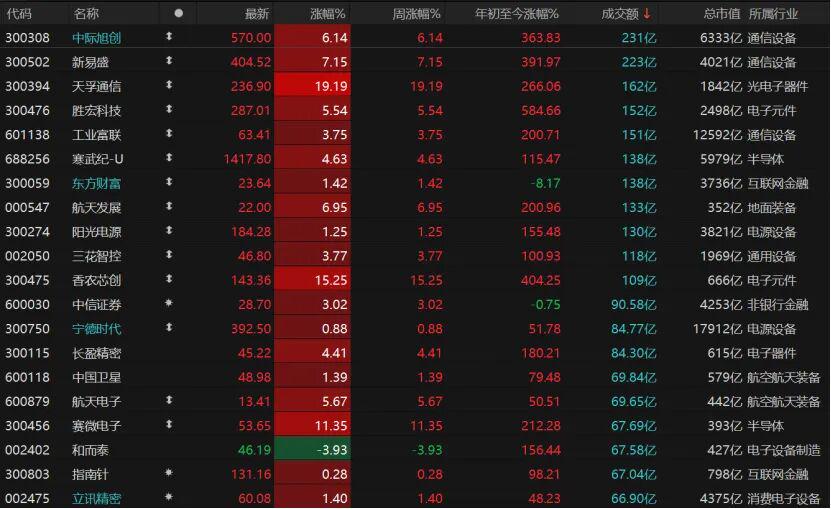Open stock 东方财富 by its name
Viewport: 831px width, 509px height.
coord(97,183)
